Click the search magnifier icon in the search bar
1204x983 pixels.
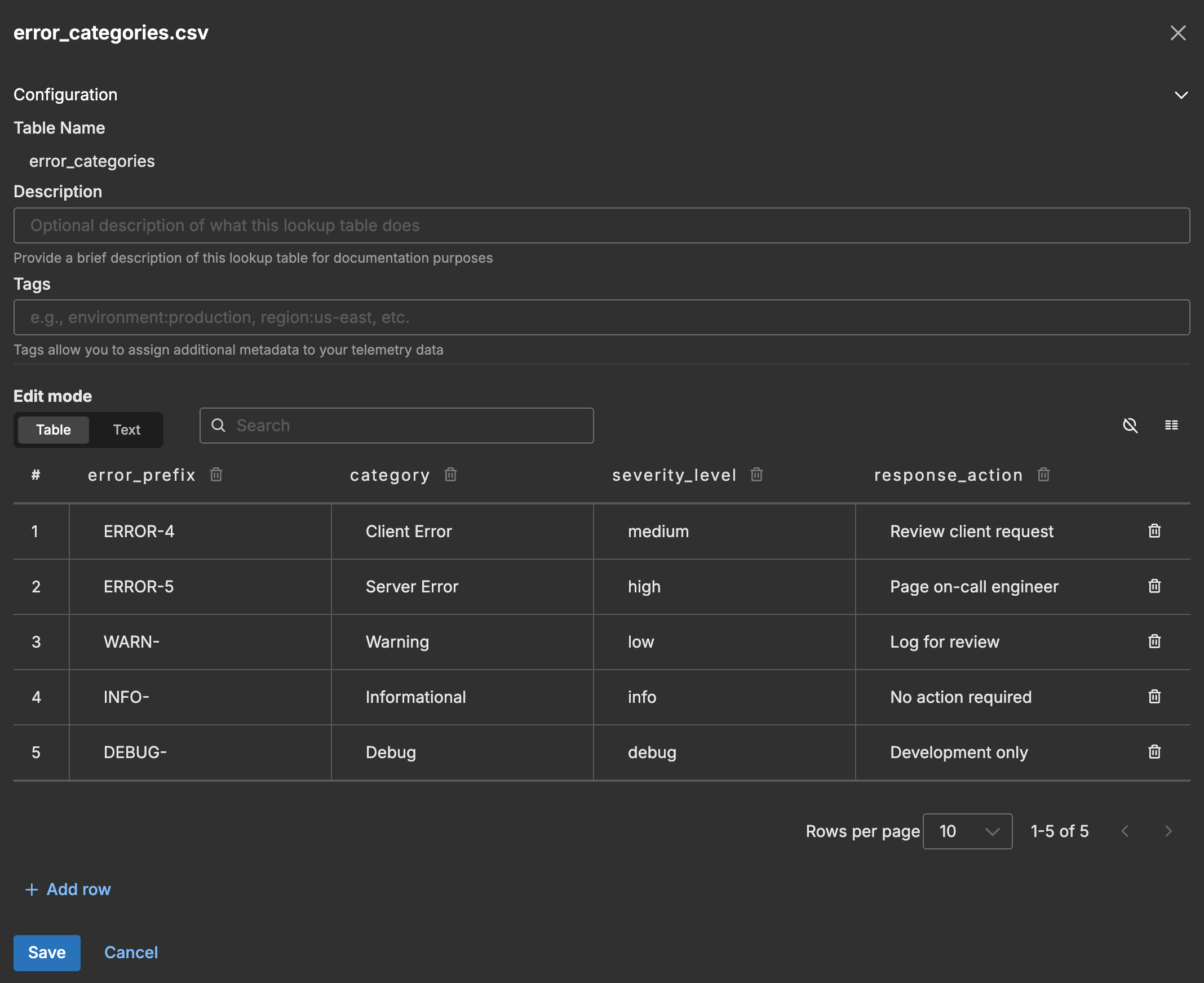[219, 425]
